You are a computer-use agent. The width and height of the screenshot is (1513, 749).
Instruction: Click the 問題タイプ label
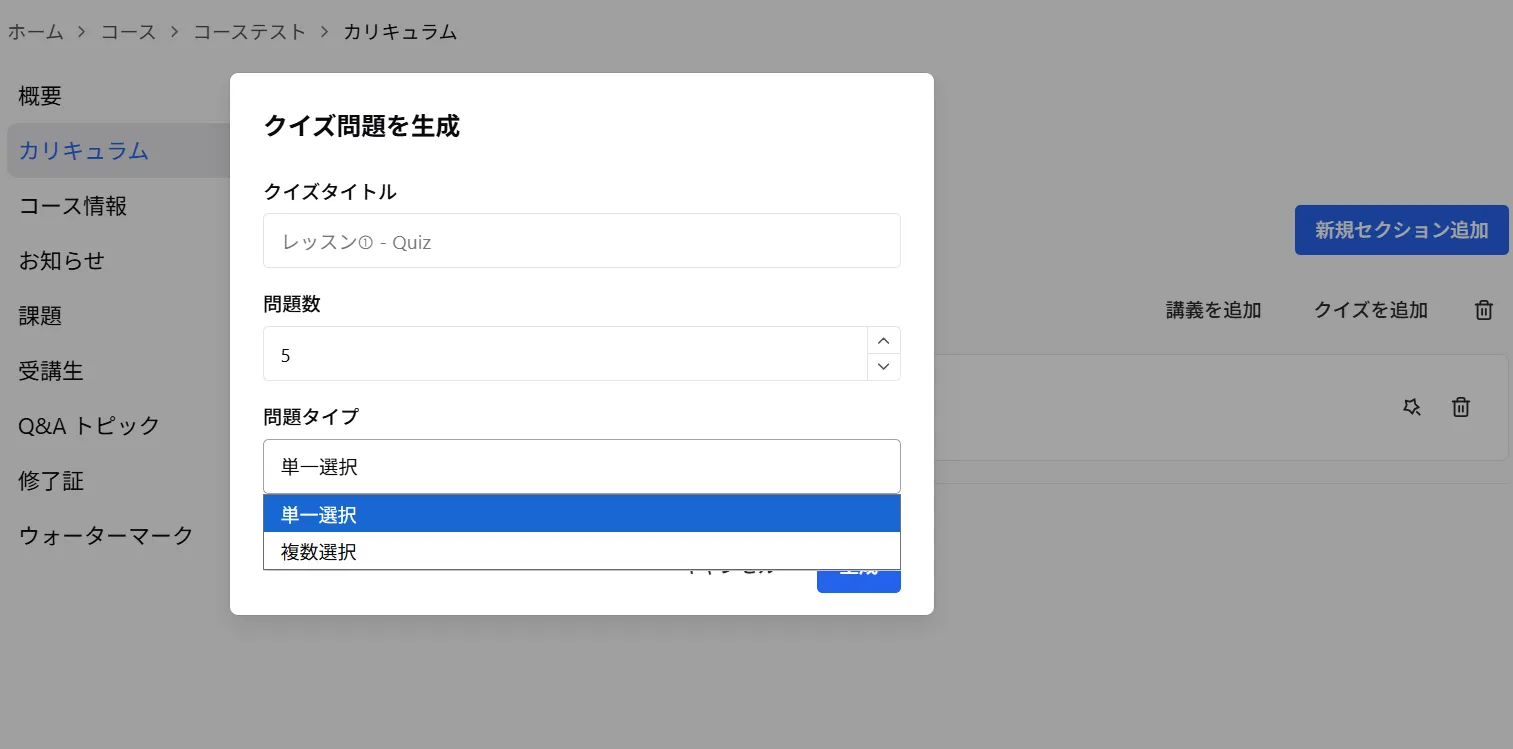click(x=311, y=417)
